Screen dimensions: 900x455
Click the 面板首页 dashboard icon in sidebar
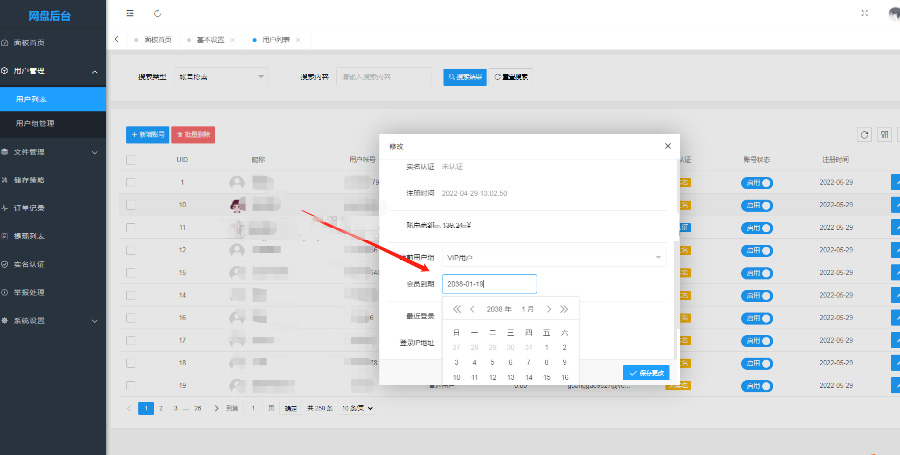pyautogui.click(x=5, y=42)
